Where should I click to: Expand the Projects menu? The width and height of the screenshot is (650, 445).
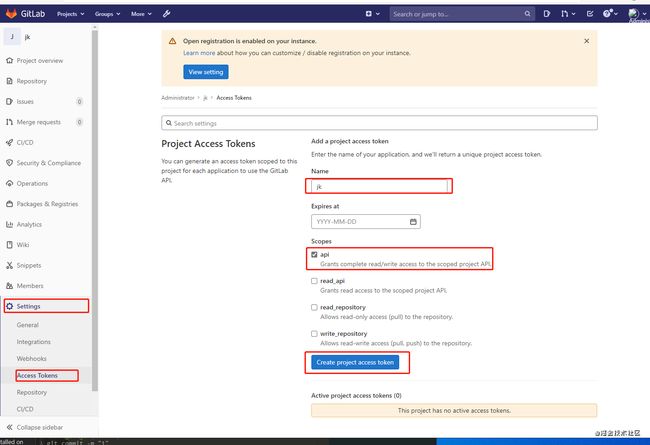click(70, 14)
